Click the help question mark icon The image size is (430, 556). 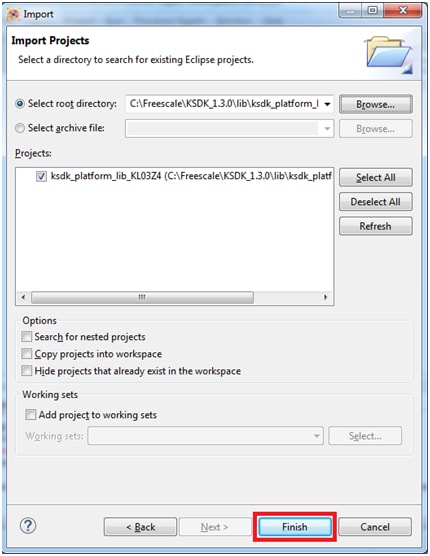tap(28, 526)
